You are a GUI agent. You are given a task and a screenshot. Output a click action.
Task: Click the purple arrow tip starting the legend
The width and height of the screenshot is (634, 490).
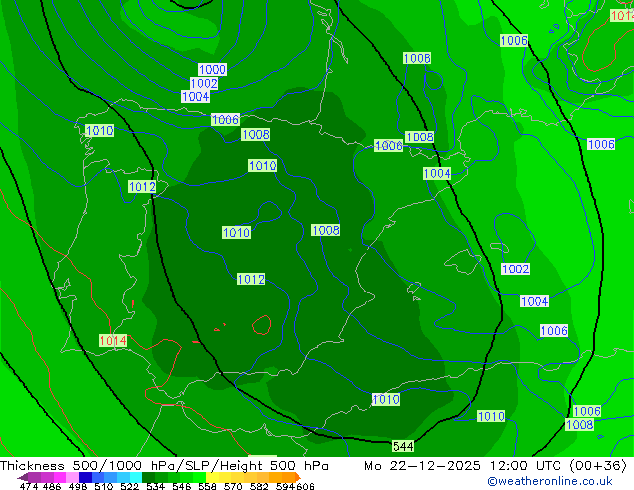[x=22, y=477]
